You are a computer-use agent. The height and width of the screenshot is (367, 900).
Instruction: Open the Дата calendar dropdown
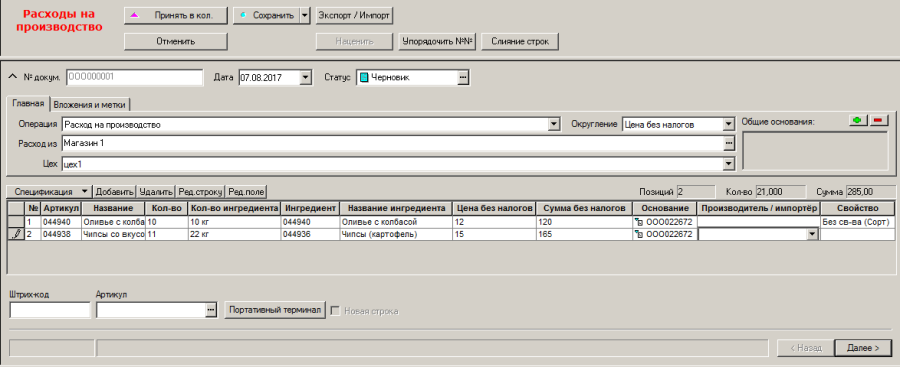tap(306, 78)
